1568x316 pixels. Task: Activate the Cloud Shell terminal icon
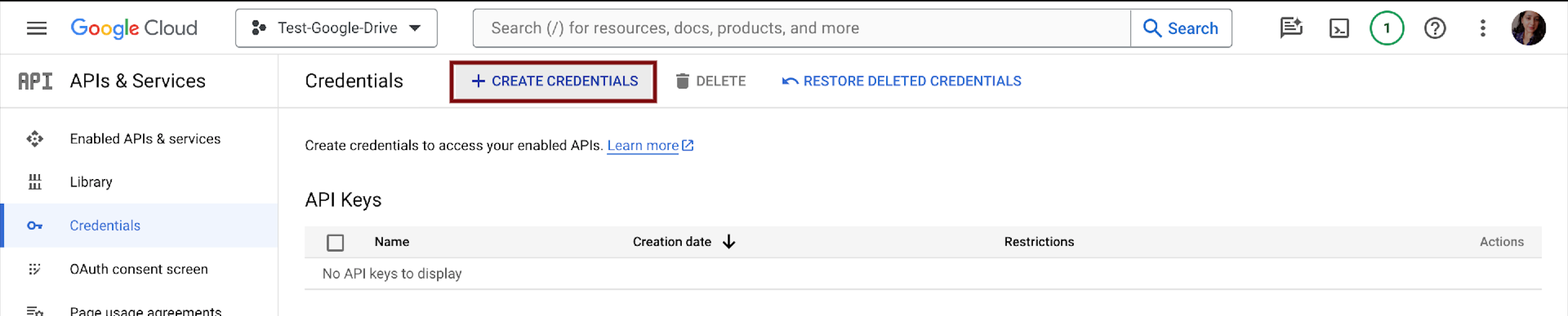pos(1339,27)
